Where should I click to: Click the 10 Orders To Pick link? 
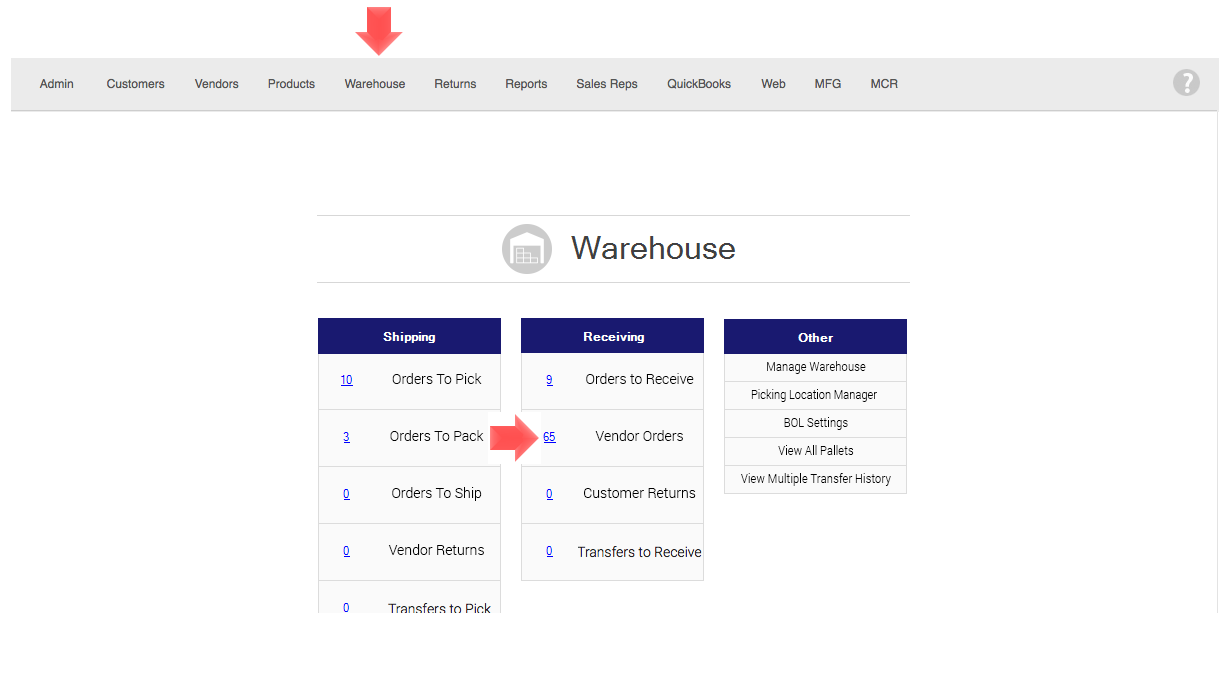346,380
